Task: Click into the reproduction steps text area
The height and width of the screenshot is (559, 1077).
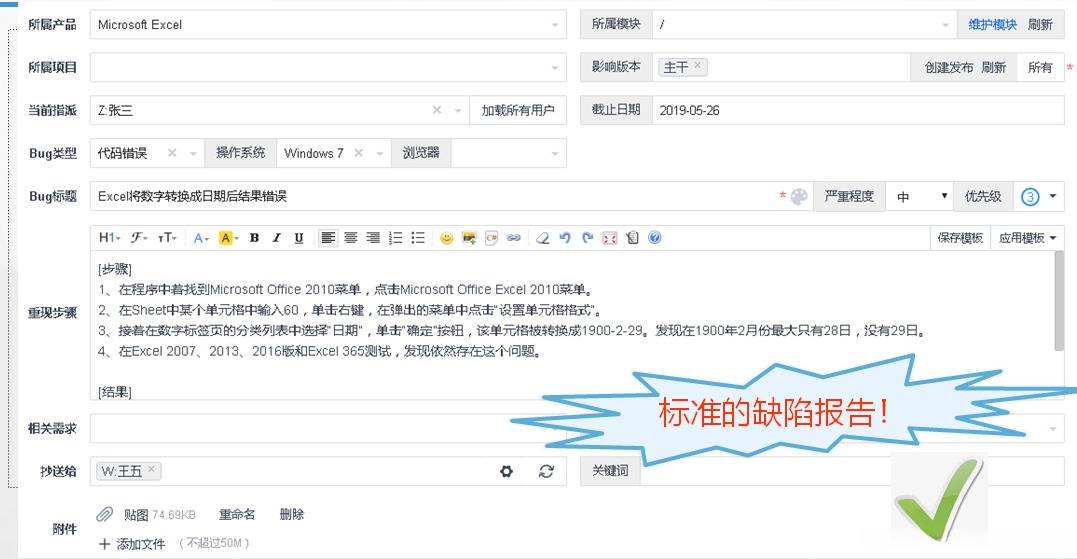Action: (x=572, y=325)
